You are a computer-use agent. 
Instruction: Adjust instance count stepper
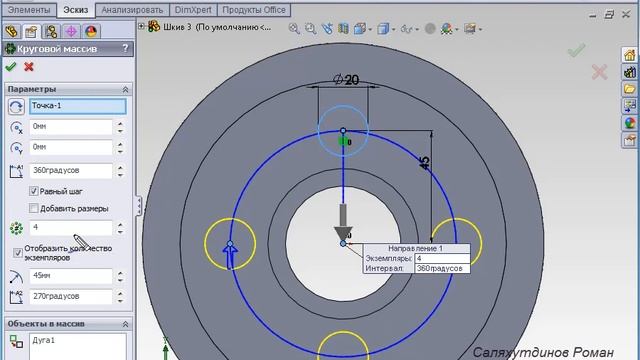click(x=120, y=228)
